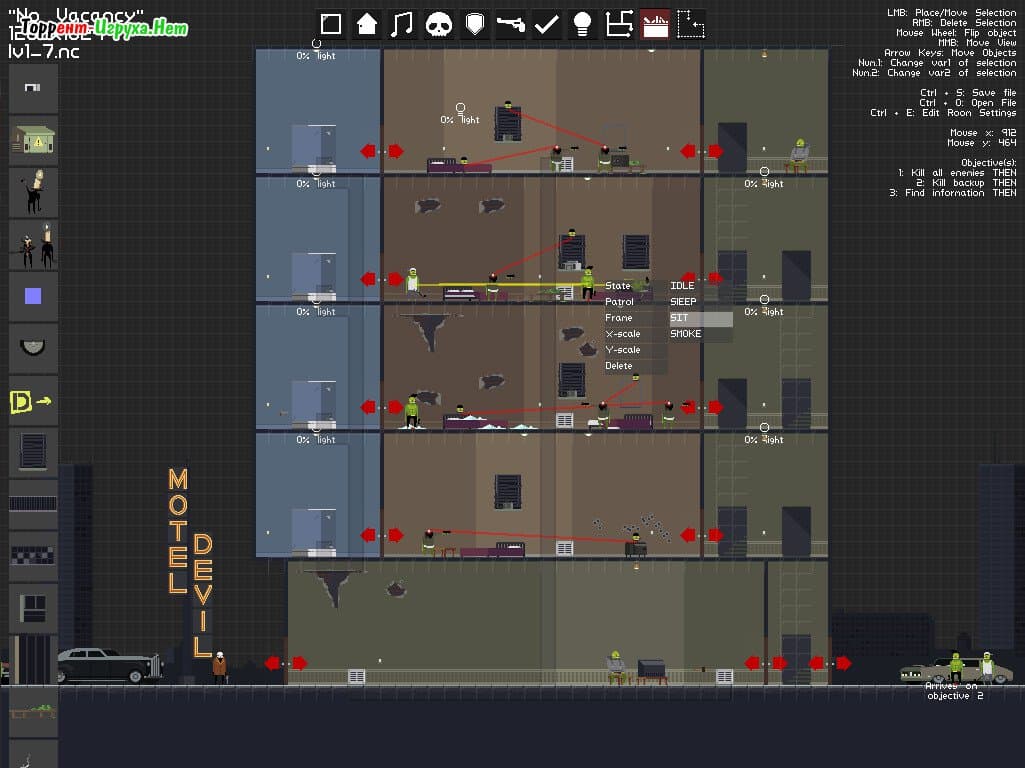Select the house icon in top toolbar

click(367, 24)
